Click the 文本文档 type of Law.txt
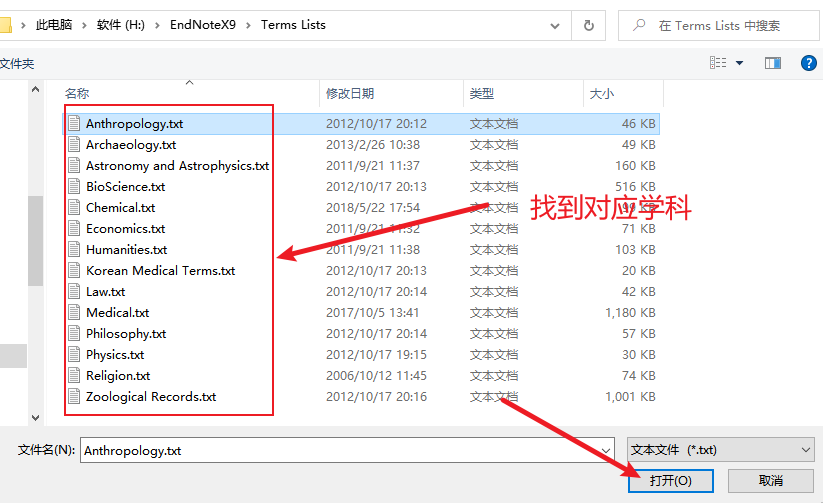Image resolution: width=823 pixels, height=503 pixels. (x=493, y=291)
